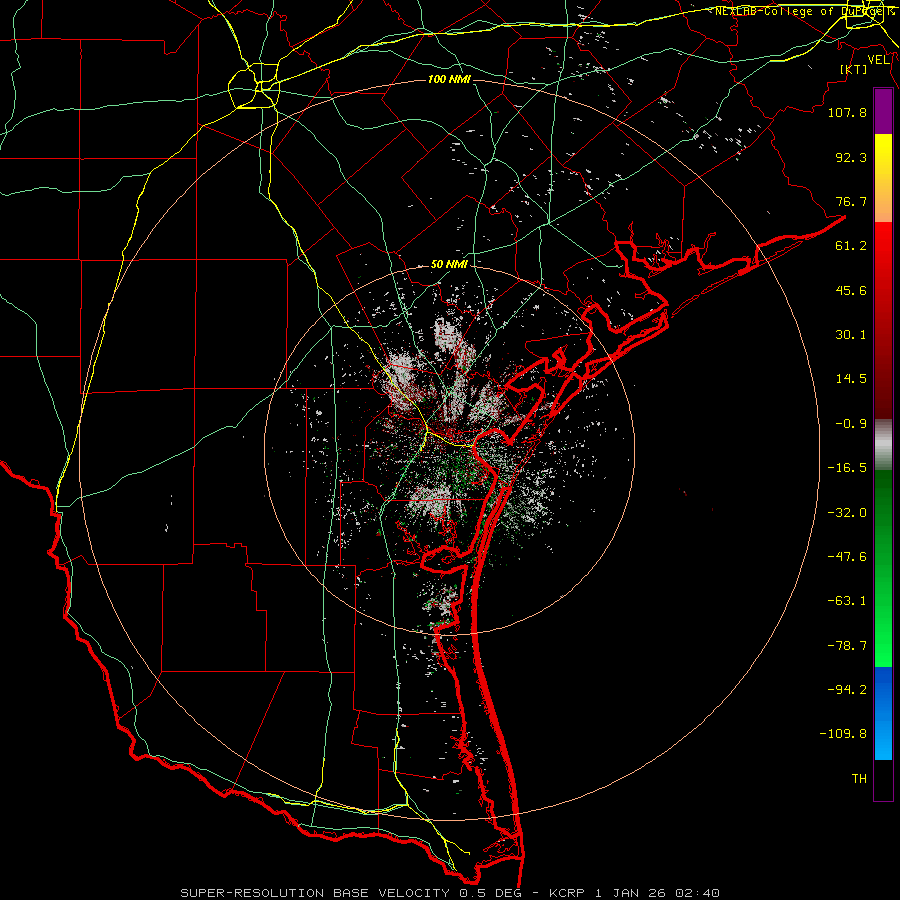This screenshot has height=900, width=900.
Task: Click the 45.6 velocity scale value
Action: (x=851, y=290)
